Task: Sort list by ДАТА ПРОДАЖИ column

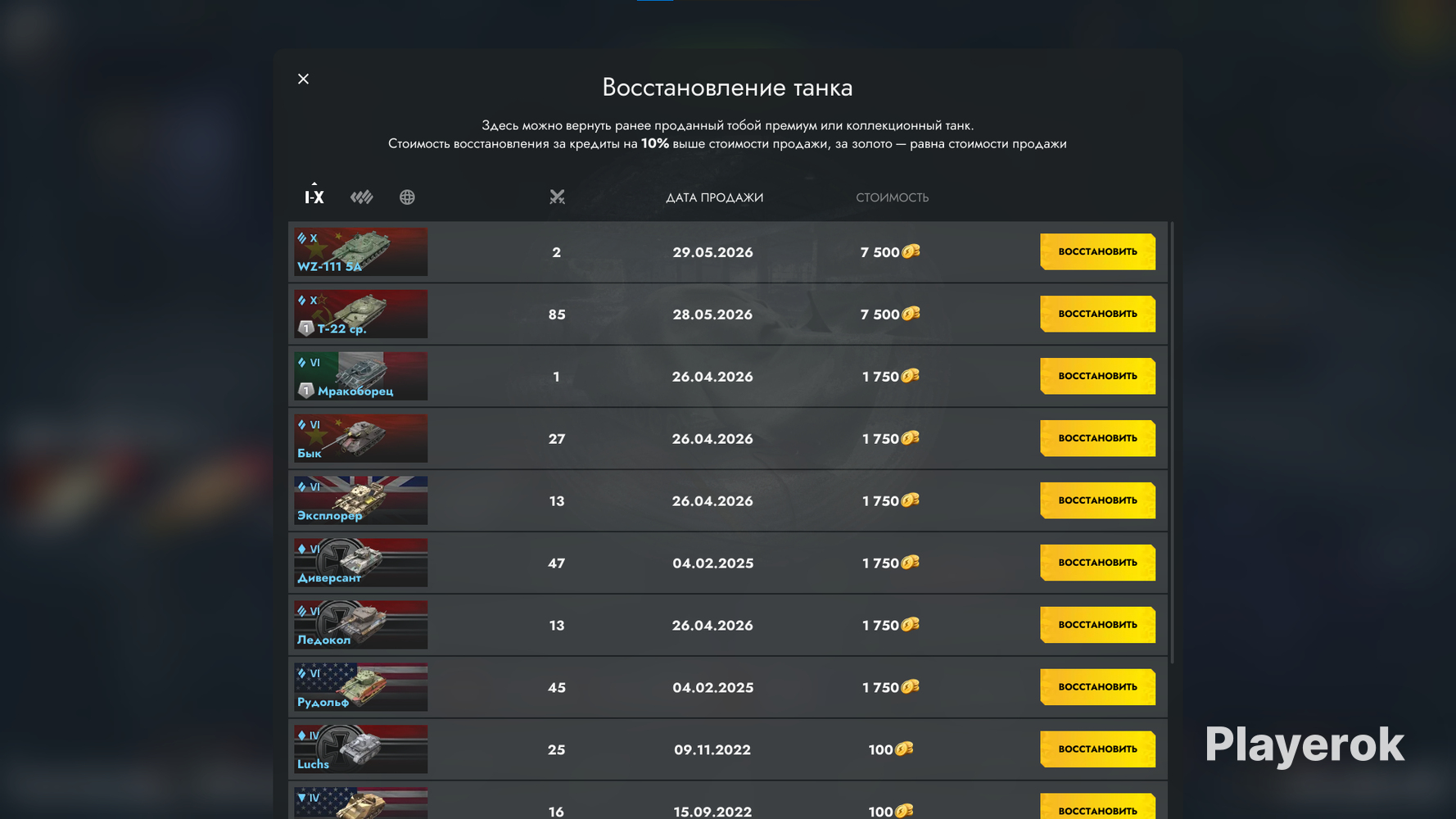Action: pyautogui.click(x=714, y=197)
